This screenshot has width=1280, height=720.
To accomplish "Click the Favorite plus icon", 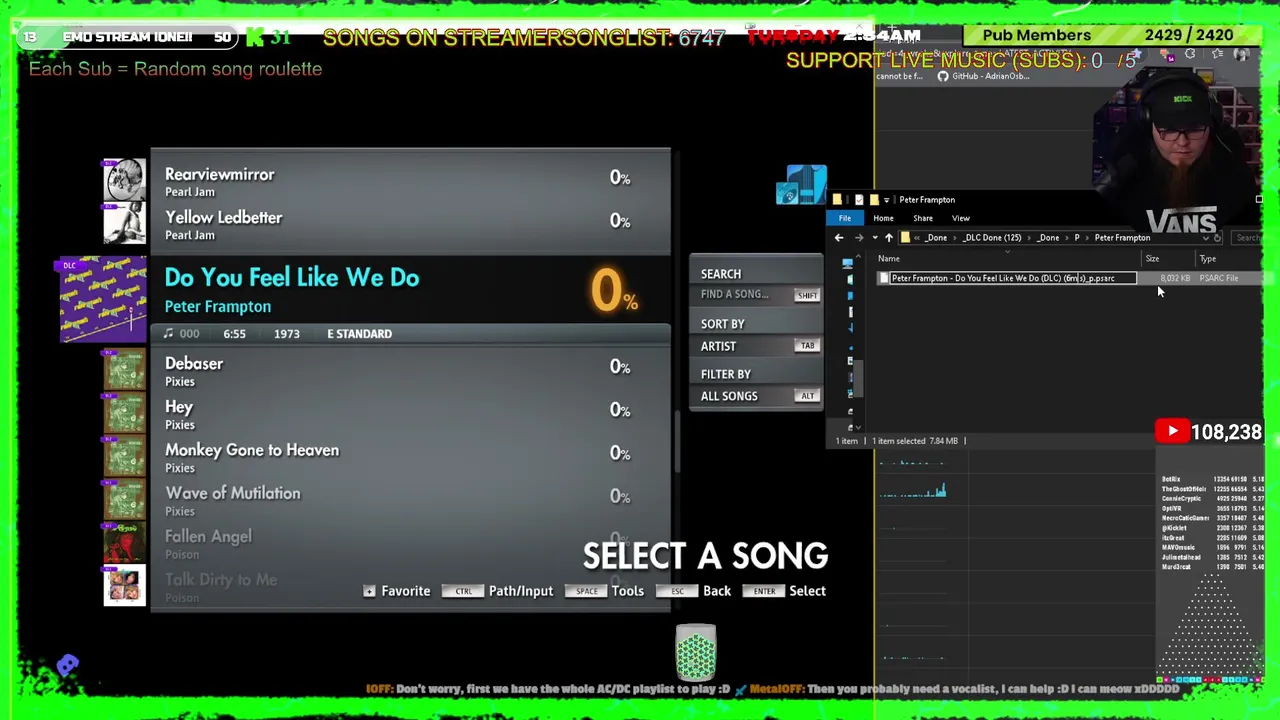I will (369, 591).
